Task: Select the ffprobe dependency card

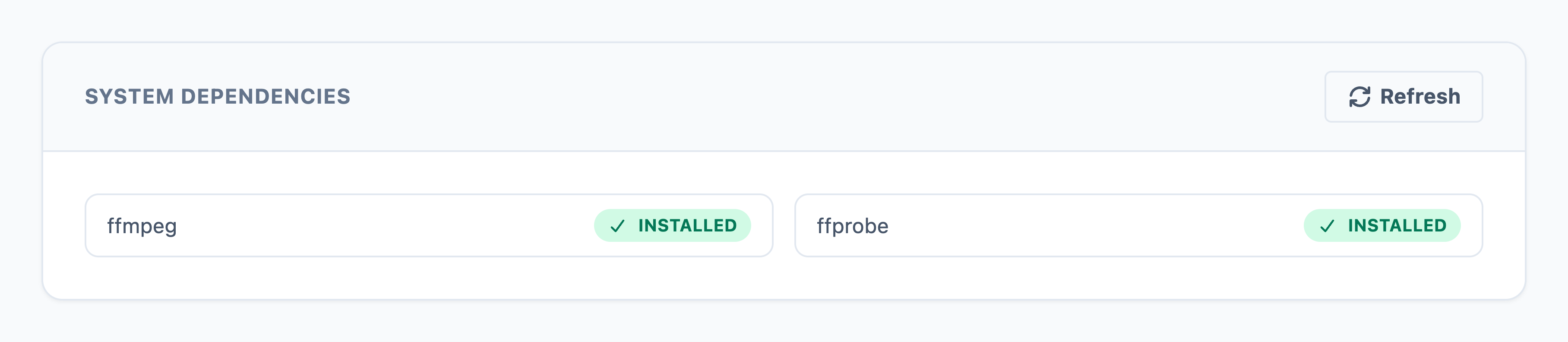Action: [x=1138, y=226]
